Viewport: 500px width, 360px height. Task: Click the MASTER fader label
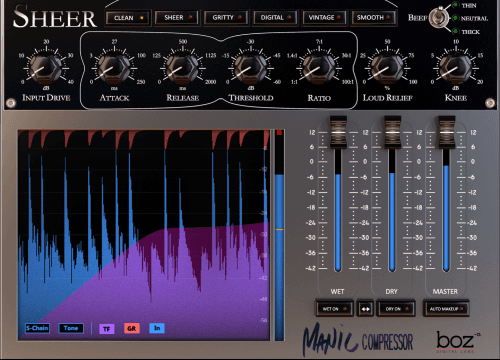[x=445, y=291]
